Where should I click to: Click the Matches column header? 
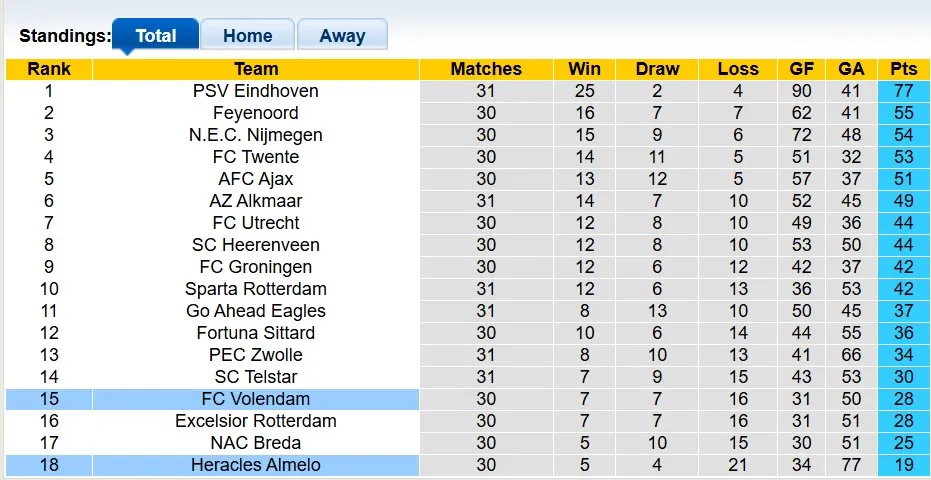[486, 69]
